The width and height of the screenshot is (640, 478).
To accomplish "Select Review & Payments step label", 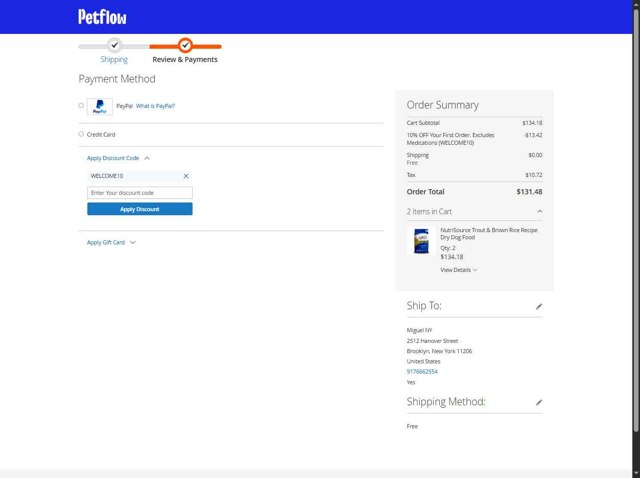I will (185, 60).
